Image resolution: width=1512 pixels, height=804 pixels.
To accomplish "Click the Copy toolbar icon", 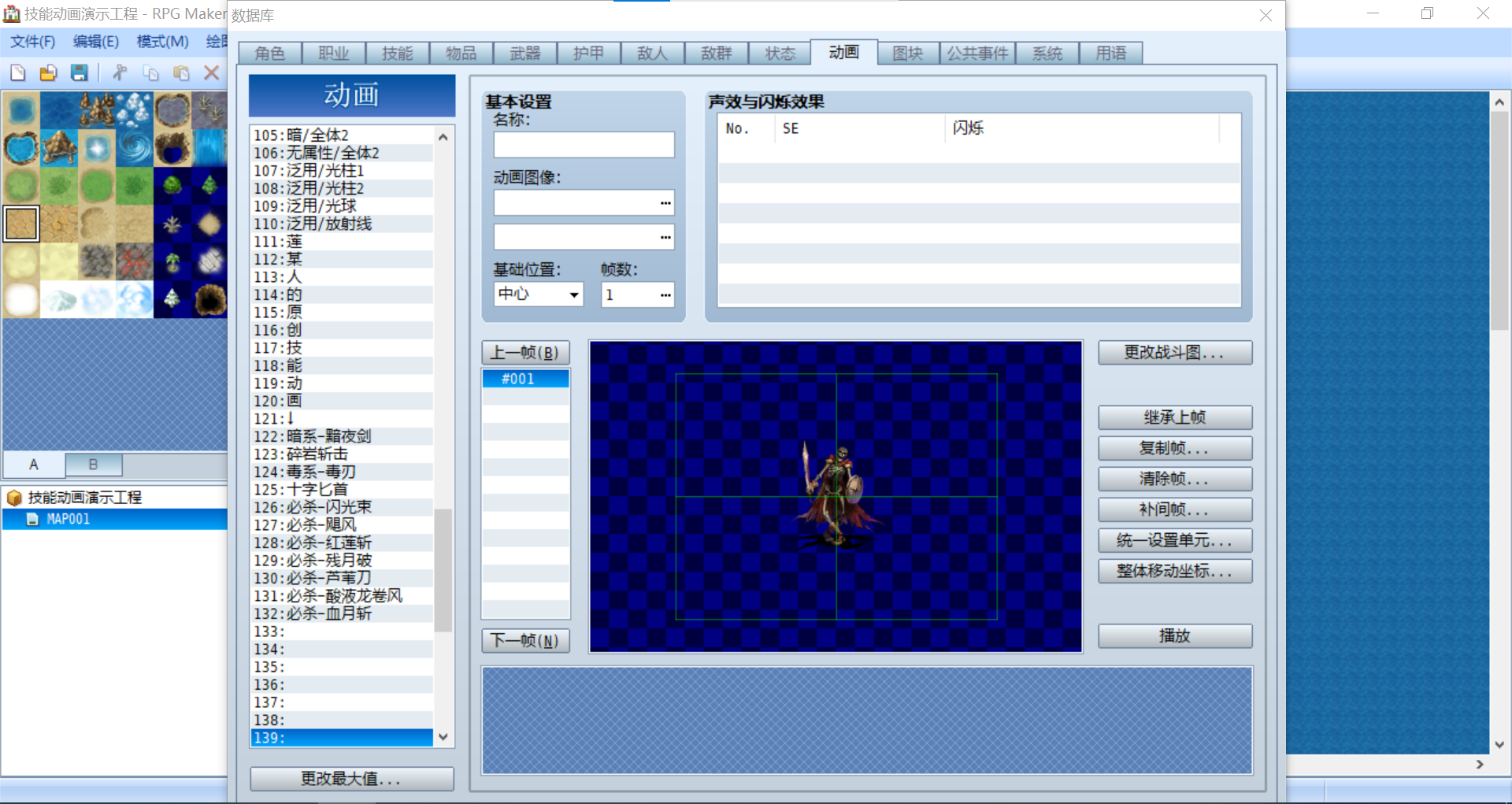I will tap(150, 73).
